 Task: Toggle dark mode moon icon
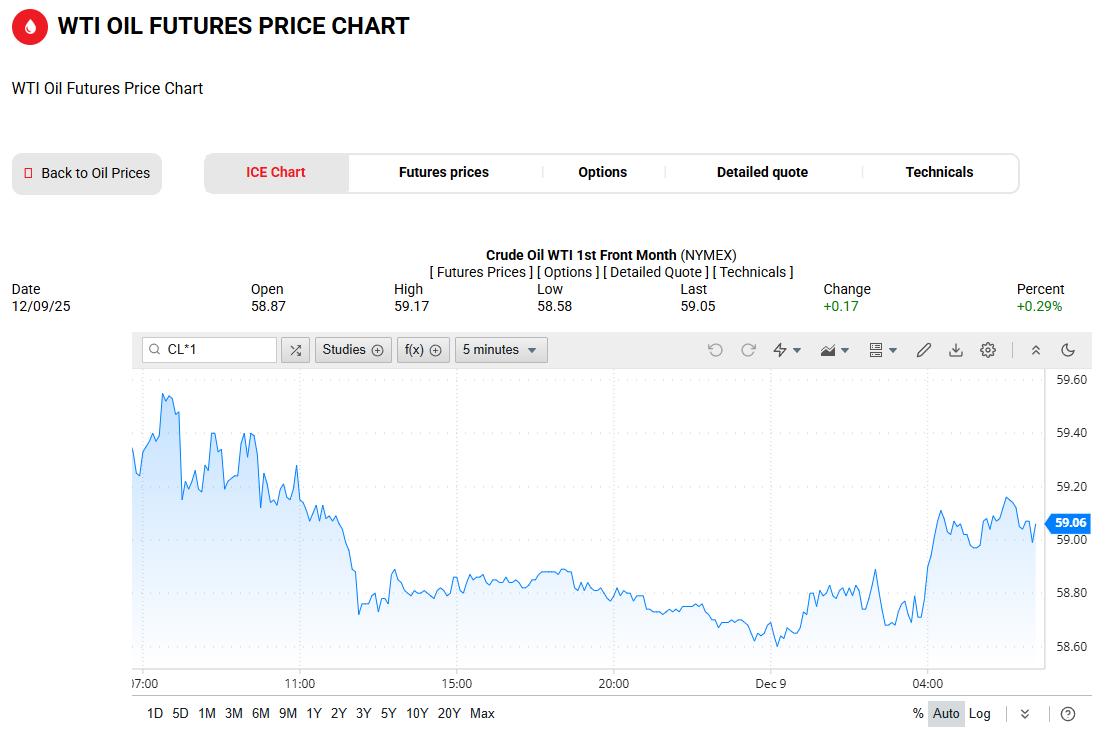click(1068, 350)
